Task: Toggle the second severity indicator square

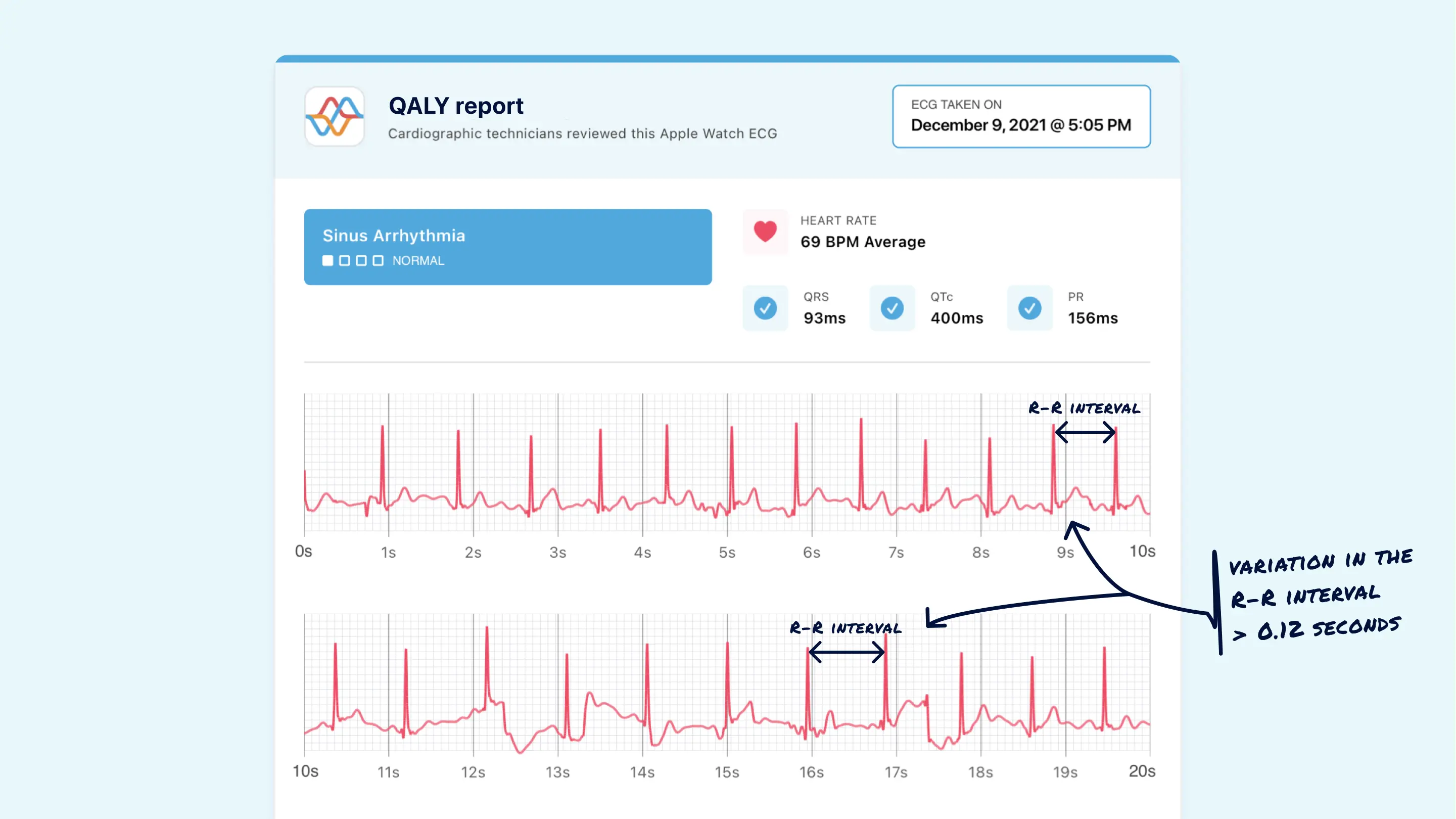Action: [x=344, y=261]
